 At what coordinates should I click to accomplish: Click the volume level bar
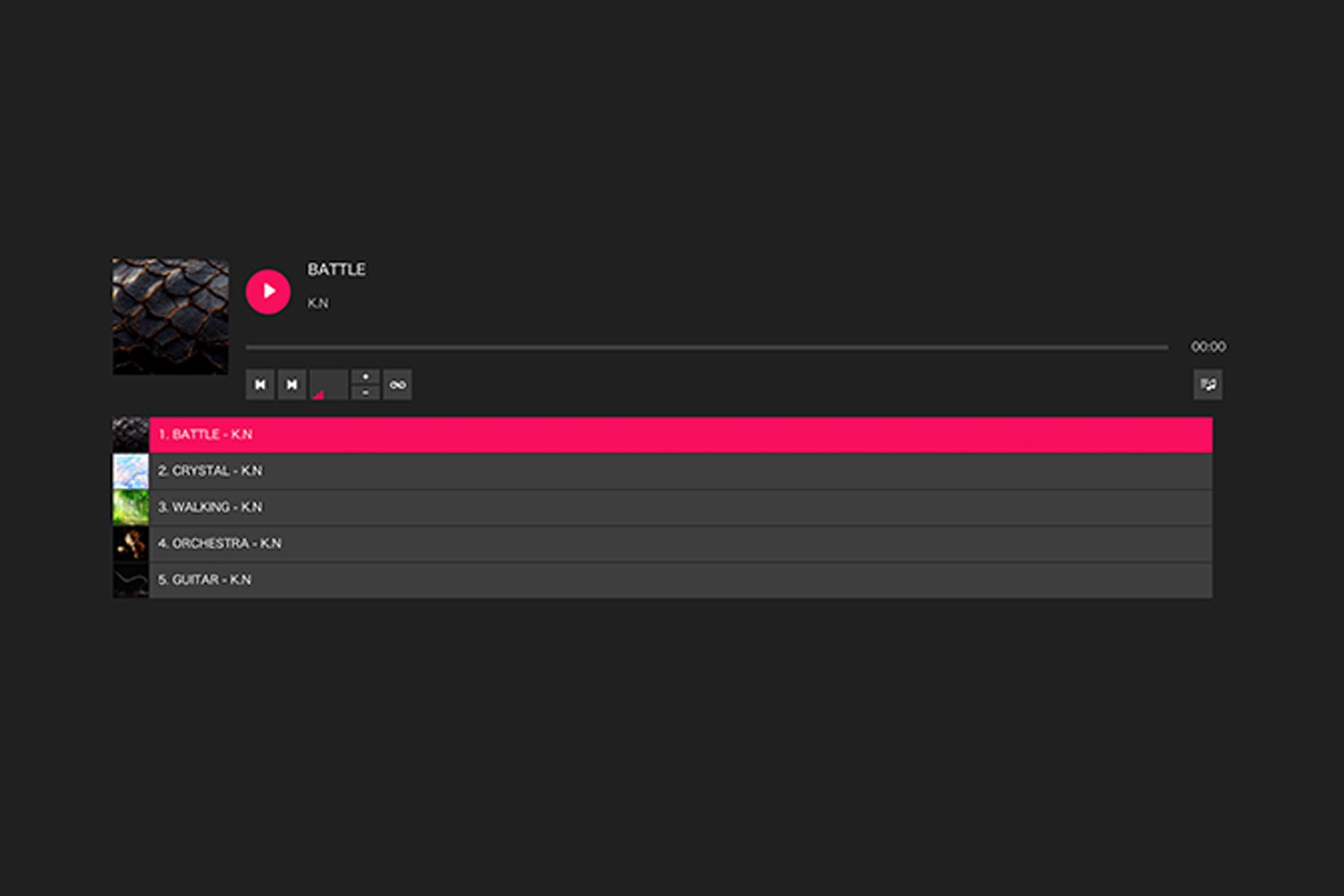pos(329,385)
